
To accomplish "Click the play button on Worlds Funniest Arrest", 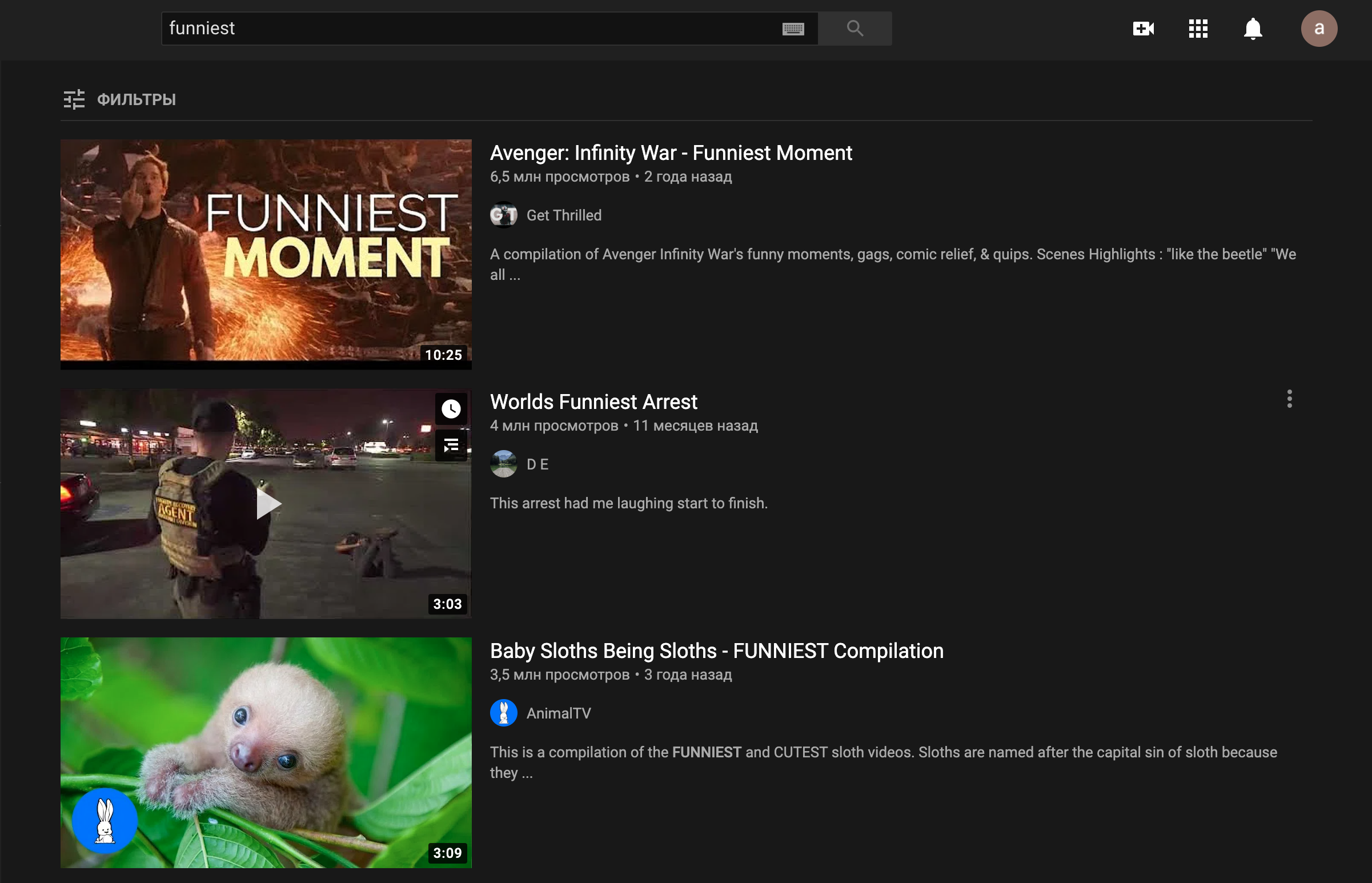I will click(x=266, y=503).
